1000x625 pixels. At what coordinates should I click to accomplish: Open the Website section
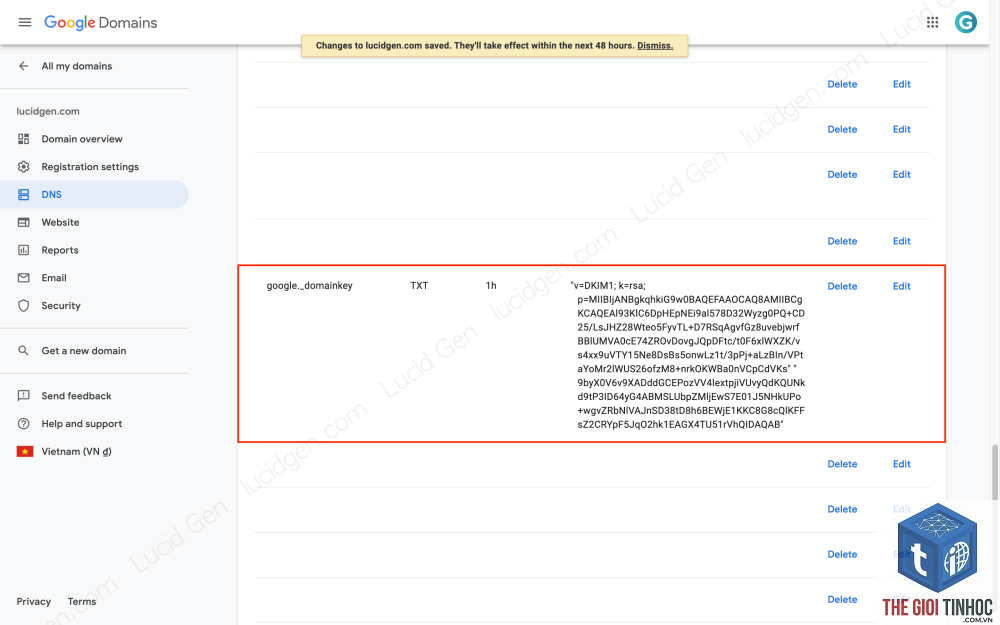60,222
